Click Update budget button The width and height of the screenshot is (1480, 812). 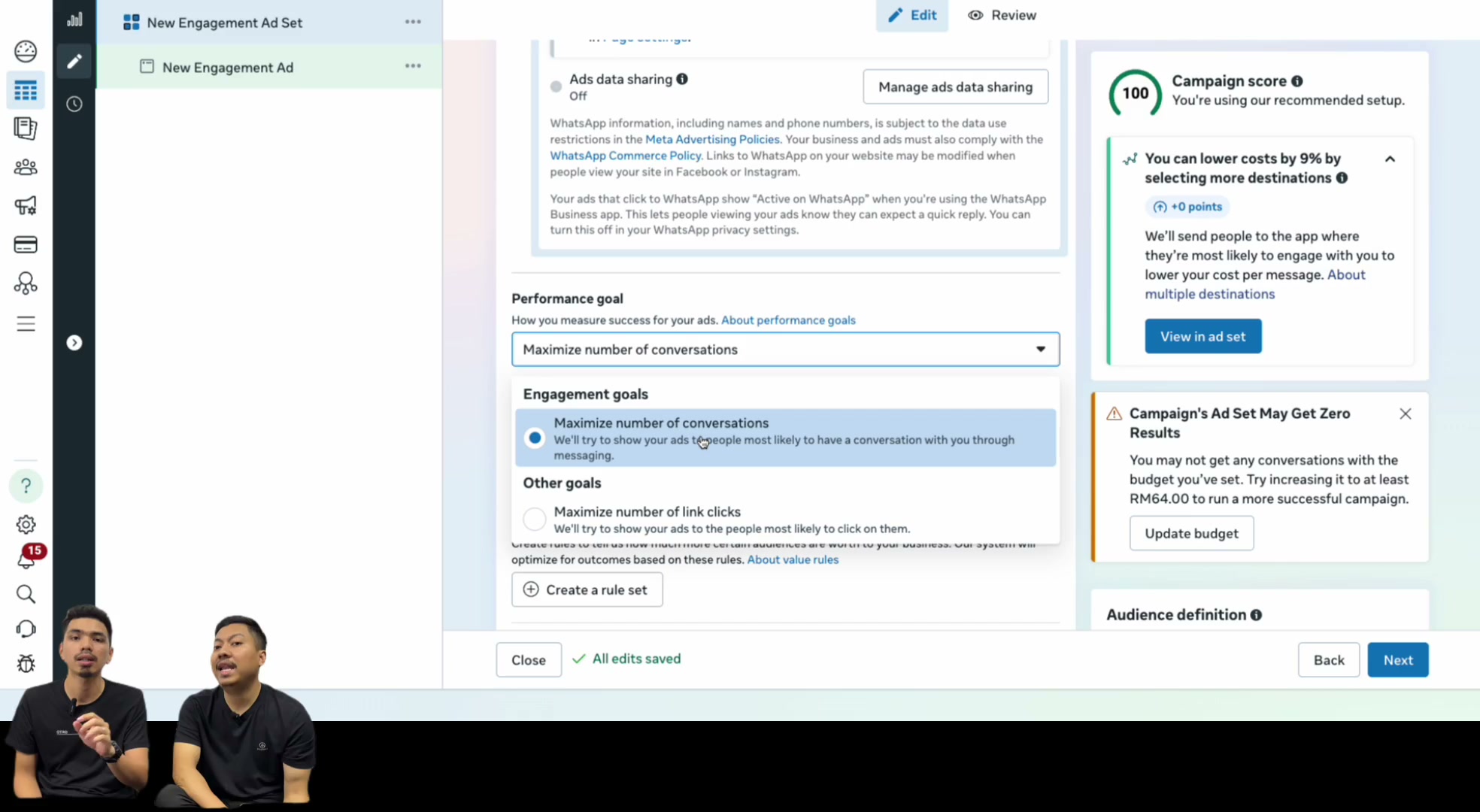pos(1191,533)
